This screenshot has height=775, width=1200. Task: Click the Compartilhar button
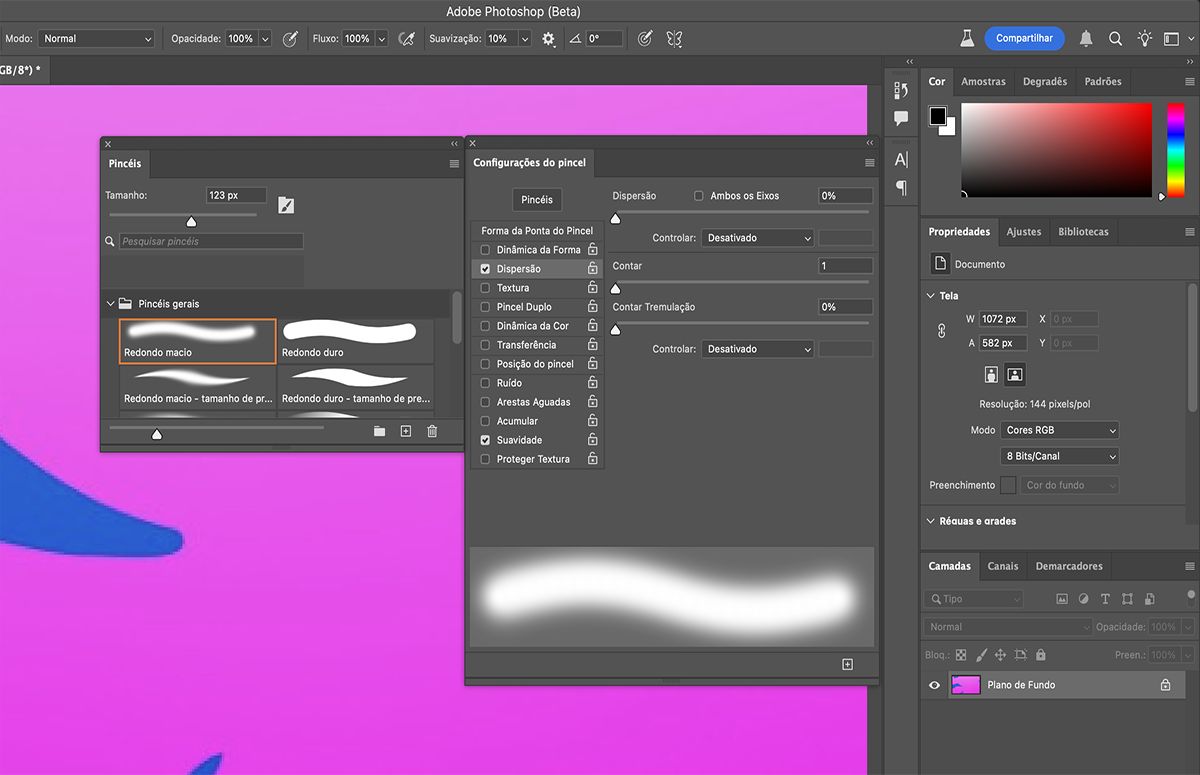(x=1024, y=39)
